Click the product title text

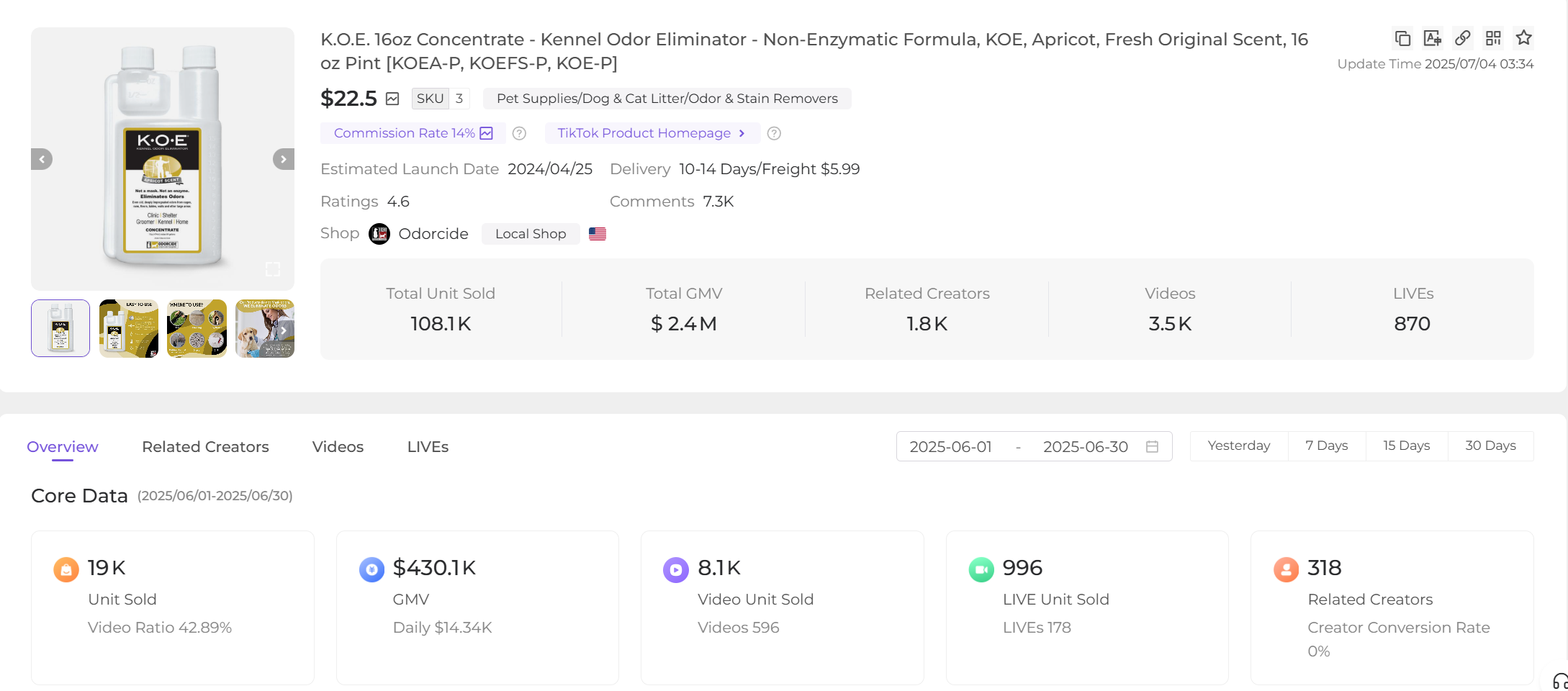[814, 51]
